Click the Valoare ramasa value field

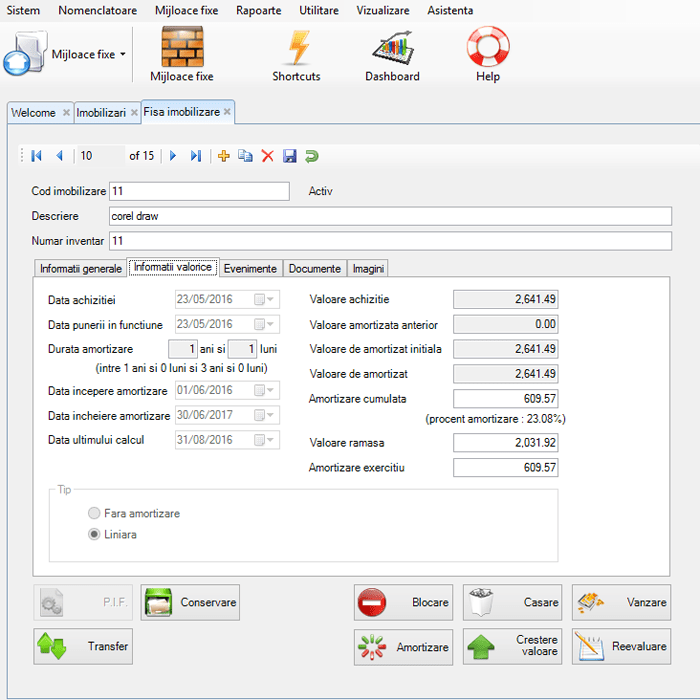[506, 443]
